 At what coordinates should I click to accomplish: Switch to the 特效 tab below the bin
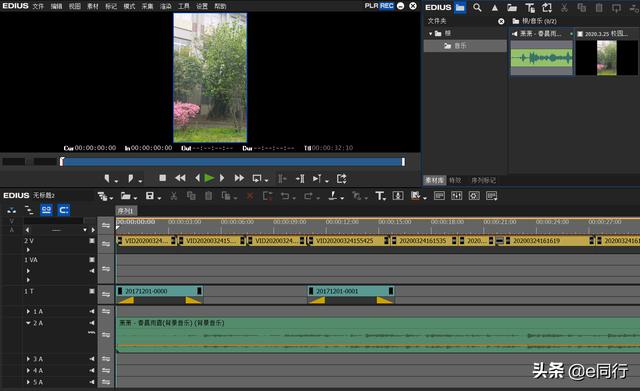click(x=455, y=180)
